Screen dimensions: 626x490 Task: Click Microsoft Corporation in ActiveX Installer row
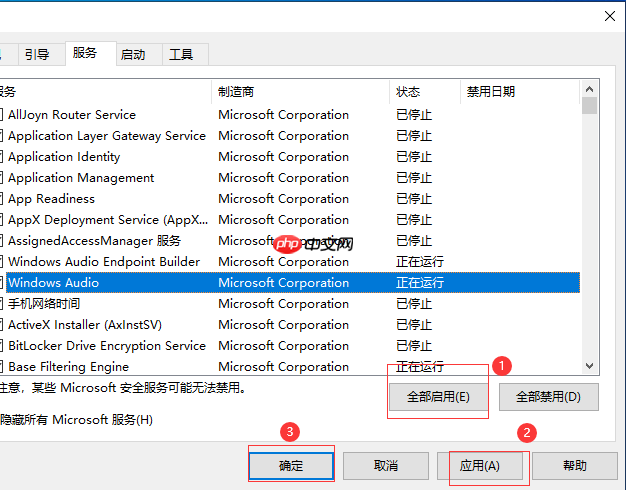pos(283,325)
